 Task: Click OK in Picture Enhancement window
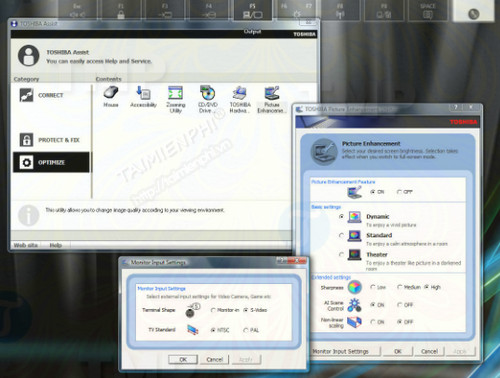398,351
